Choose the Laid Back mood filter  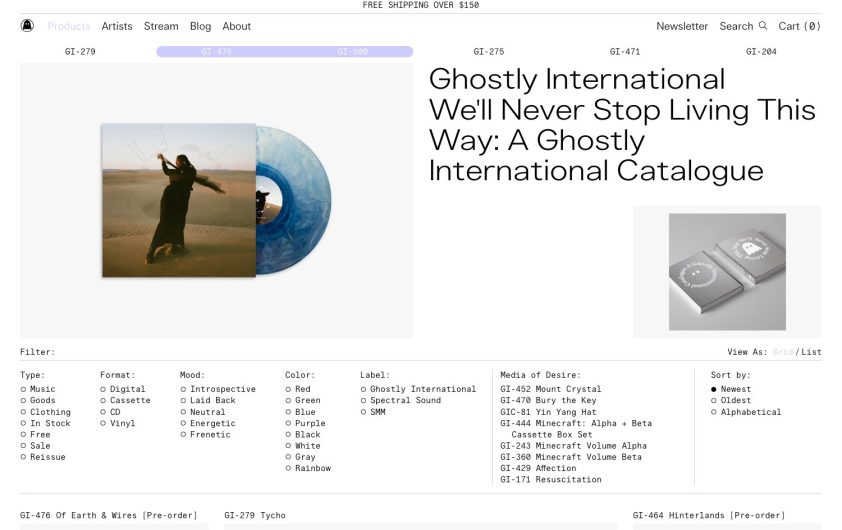(x=208, y=400)
